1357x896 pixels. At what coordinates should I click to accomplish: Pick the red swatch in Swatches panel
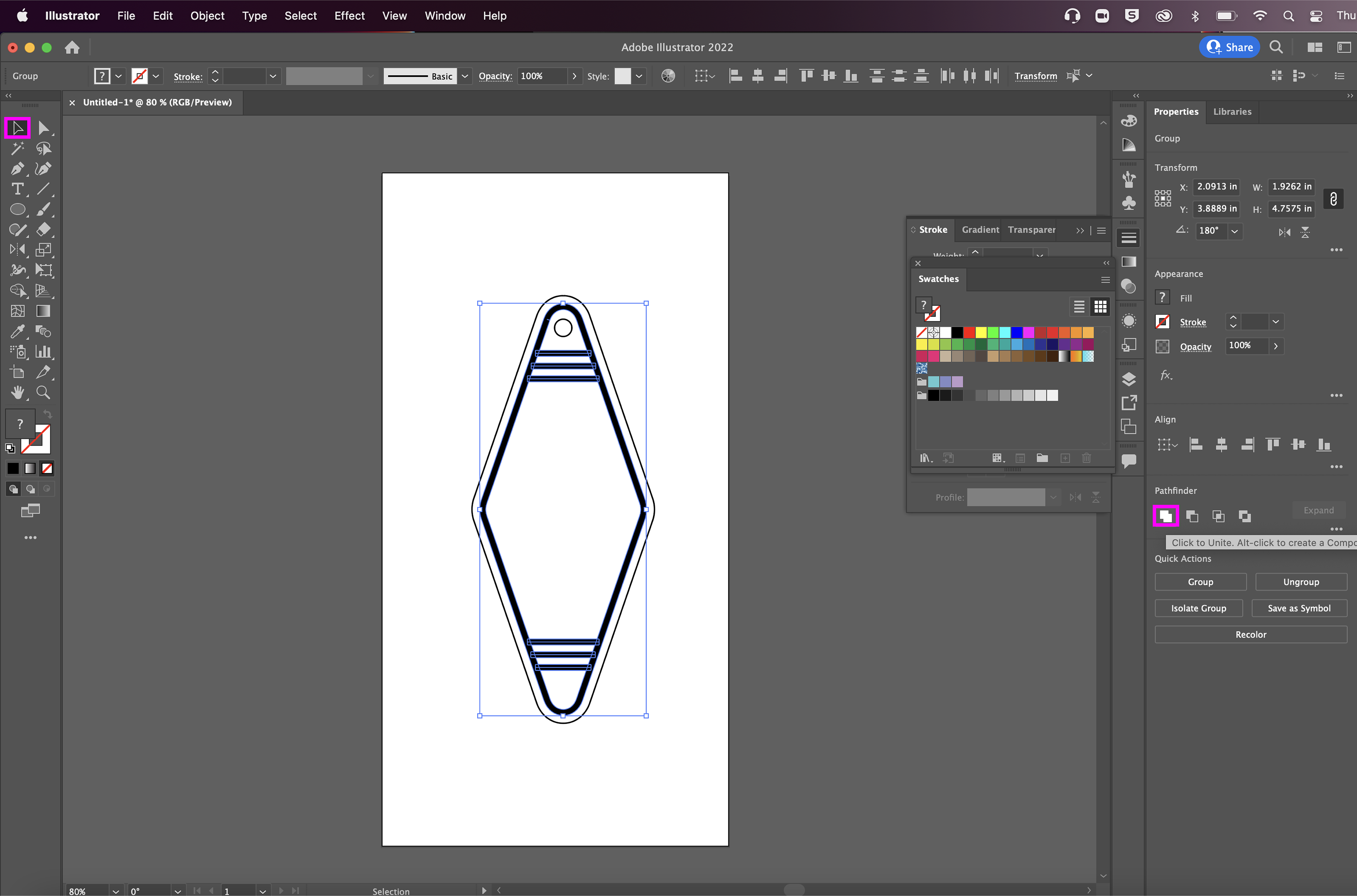[969, 332]
